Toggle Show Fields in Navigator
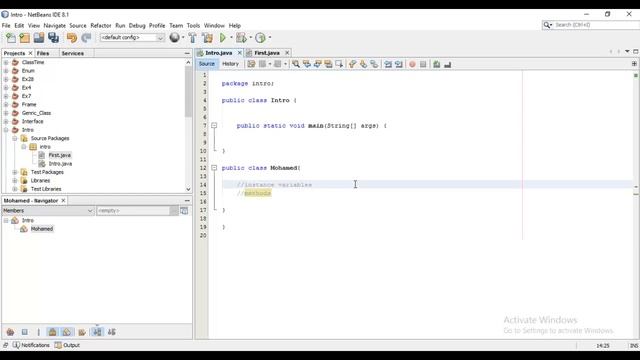Screen dimensions: 640x360 coord(24,332)
